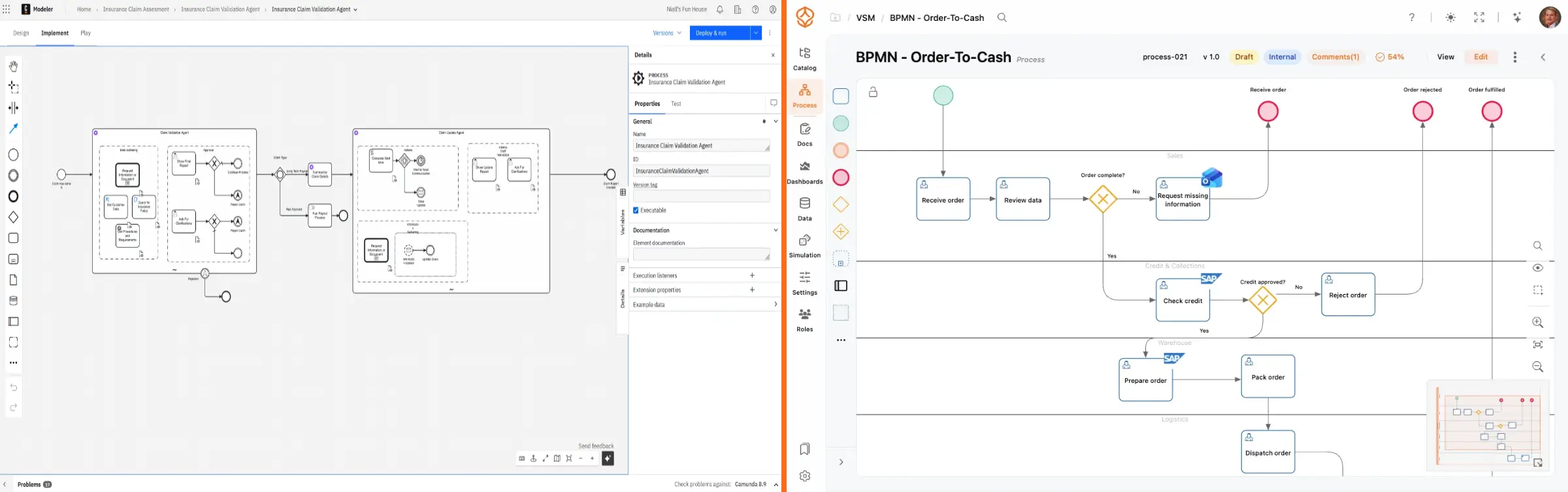Expand the VSM sidebar with the chevron
The image size is (1568, 492).
tap(841, 462)
